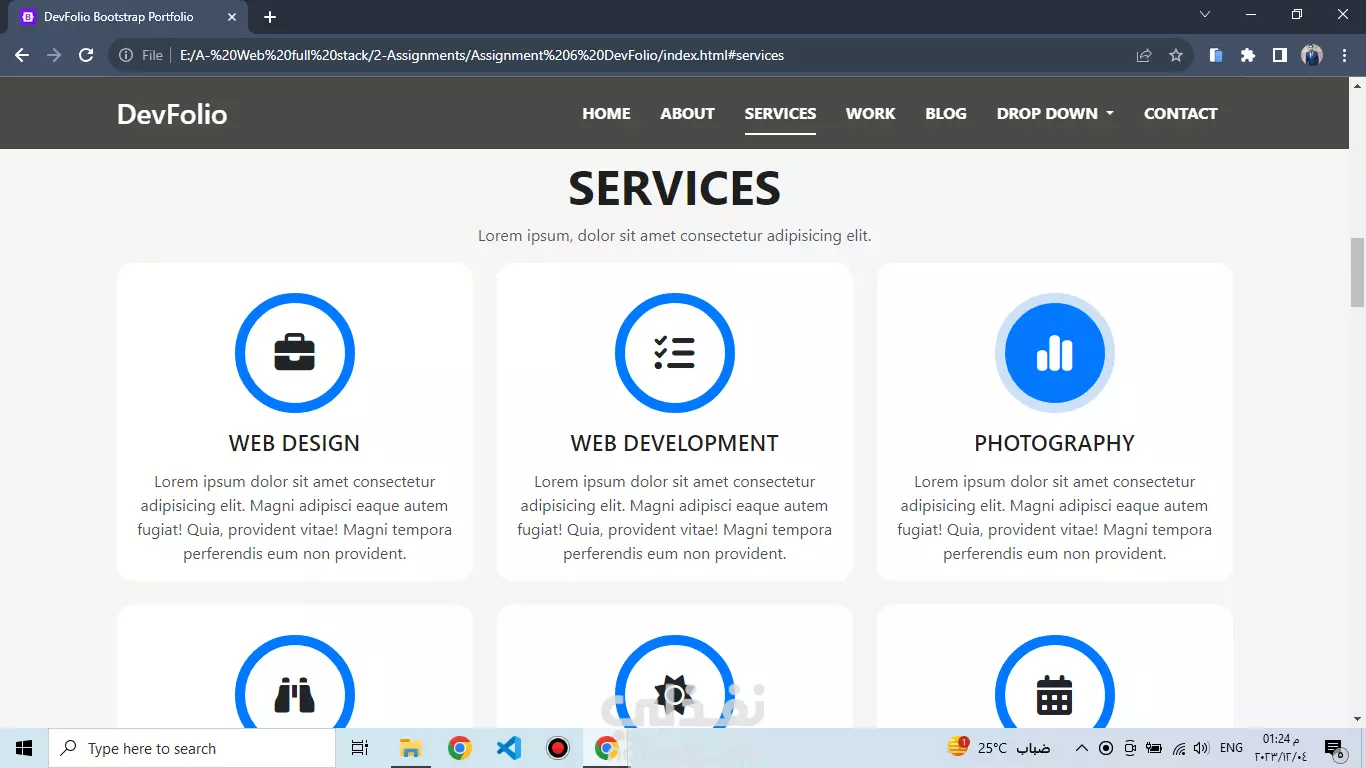Switch input language from ENG
The width and height of the screenshot is (1366, 768).
(x=1232, y=748)
